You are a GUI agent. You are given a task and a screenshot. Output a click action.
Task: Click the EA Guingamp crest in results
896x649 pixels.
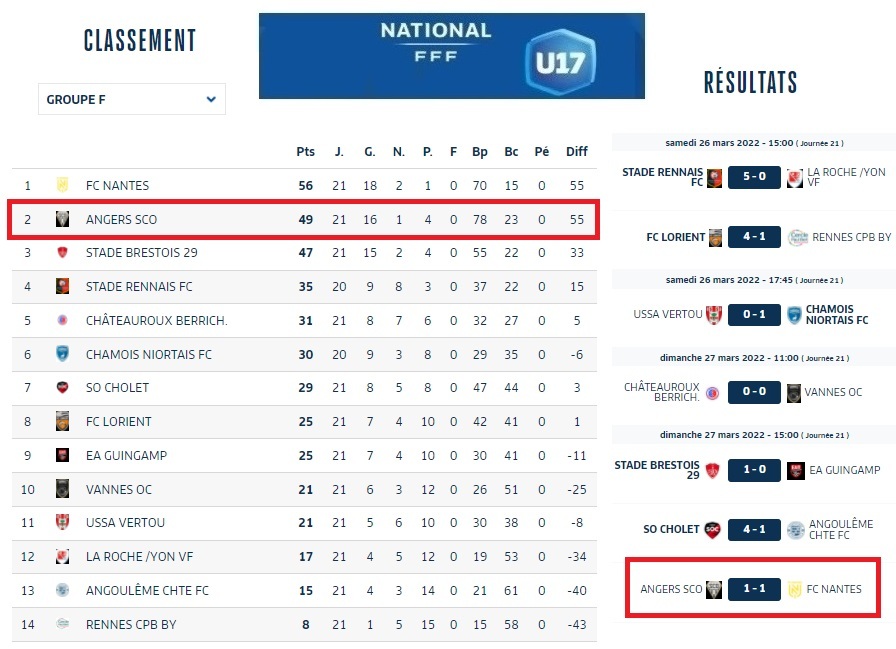tap(796, 470)
